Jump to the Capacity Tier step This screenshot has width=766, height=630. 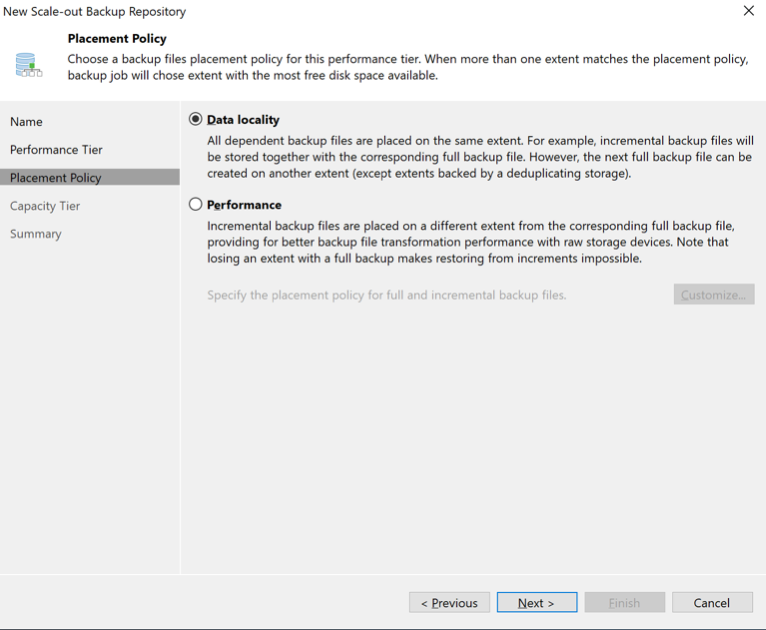[45, 206]
